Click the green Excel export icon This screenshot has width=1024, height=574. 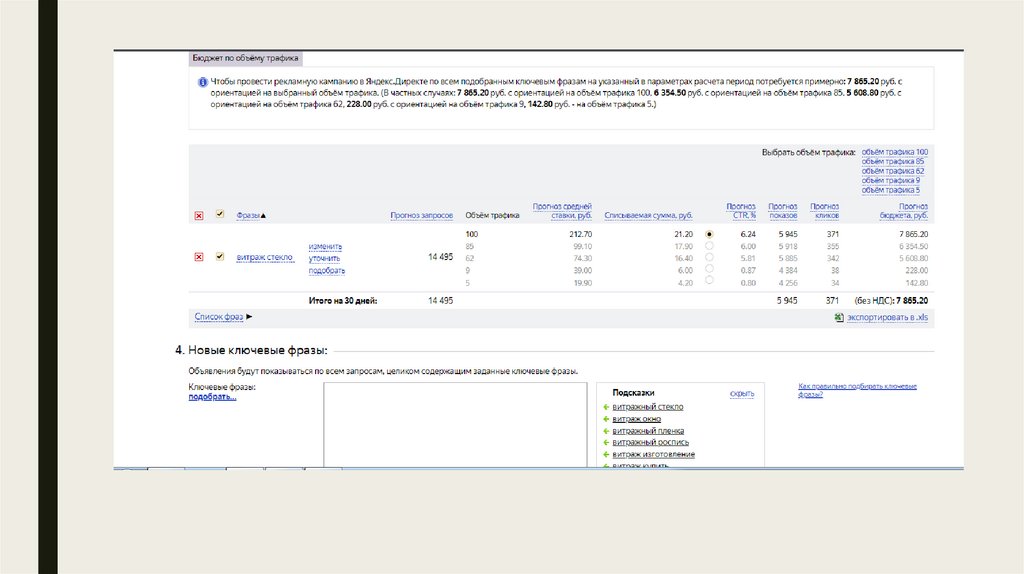coord(839,317)
